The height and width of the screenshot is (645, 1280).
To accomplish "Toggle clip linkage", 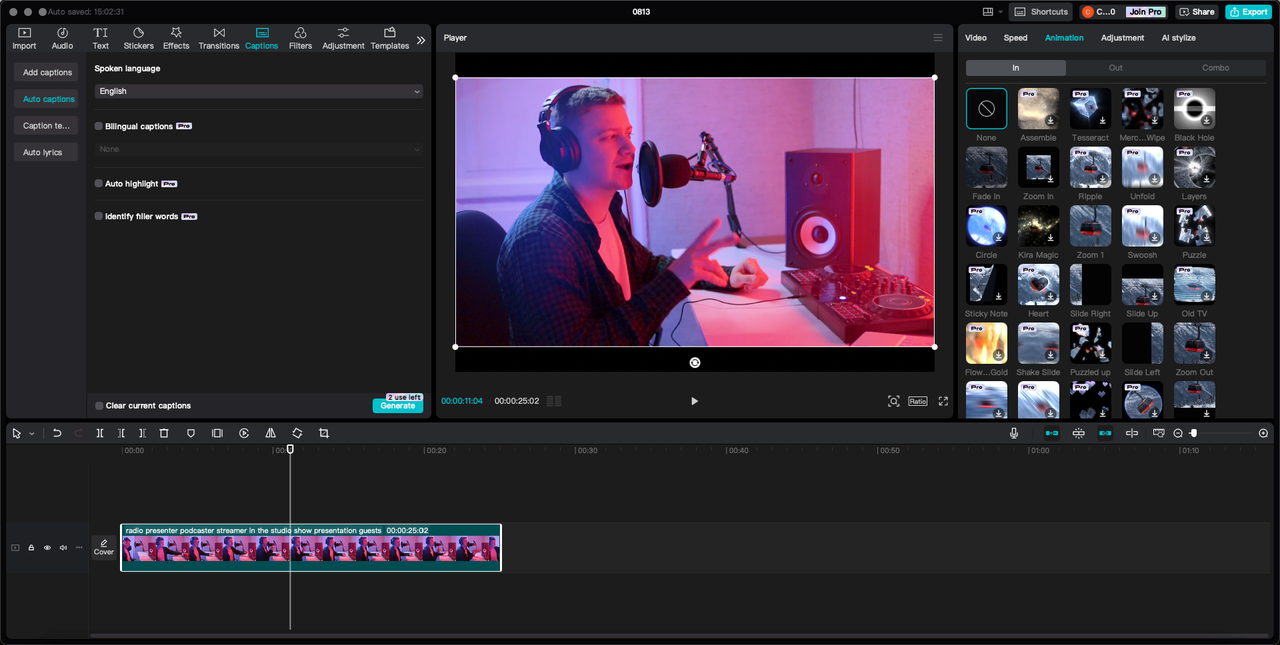I will pyautogui.click(x=1105, y=433).
